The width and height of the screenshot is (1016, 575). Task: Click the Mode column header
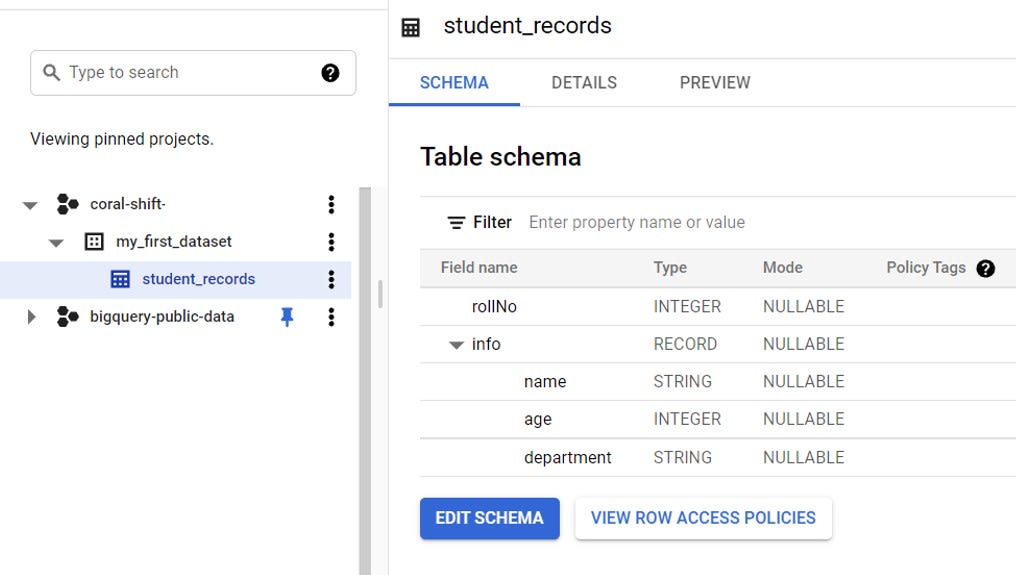click(x=783, y=268)
